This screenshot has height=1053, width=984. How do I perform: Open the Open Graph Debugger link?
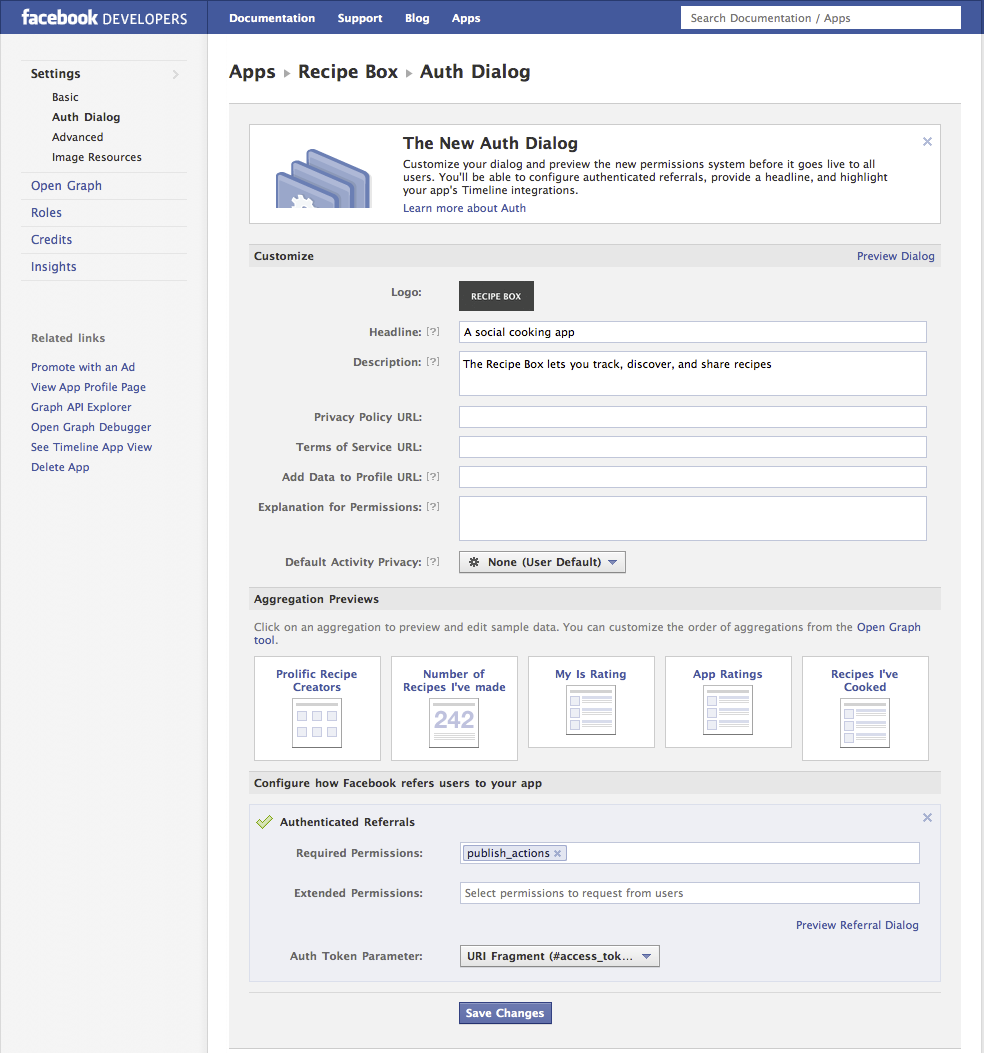(91, 427)
